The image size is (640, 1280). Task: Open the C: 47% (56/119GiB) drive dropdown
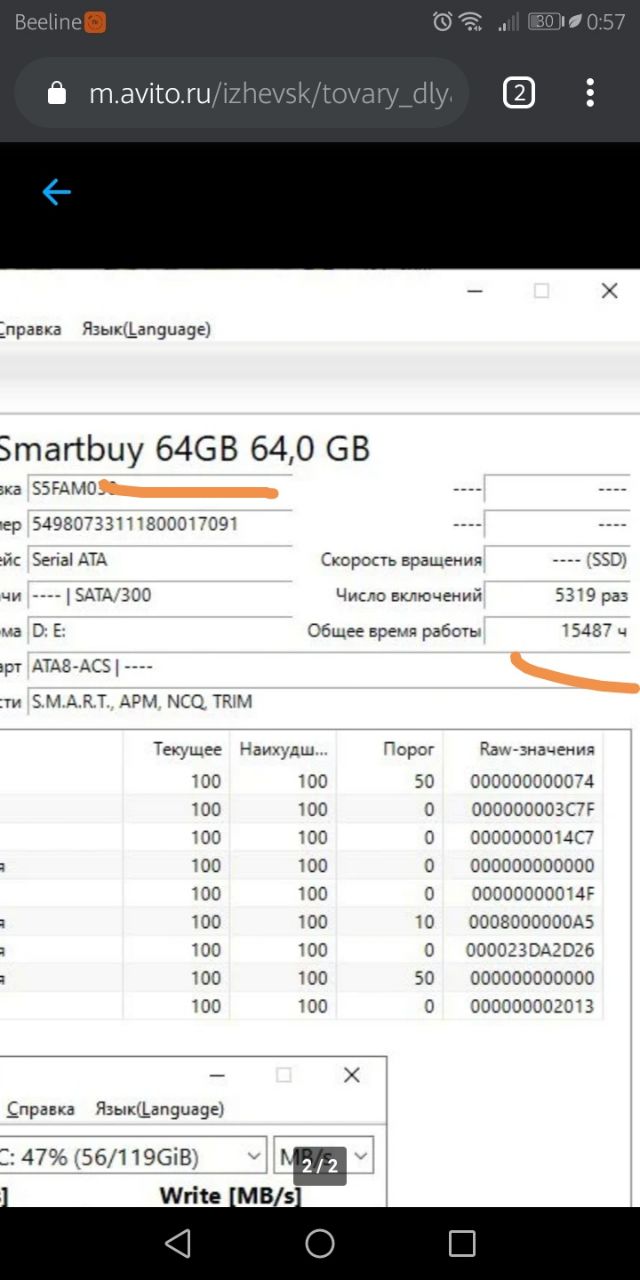(133, 1157)
